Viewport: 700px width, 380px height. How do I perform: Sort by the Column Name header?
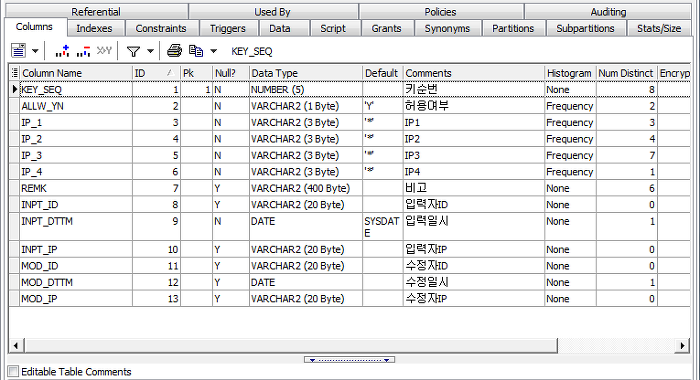[x=76, y=73]
